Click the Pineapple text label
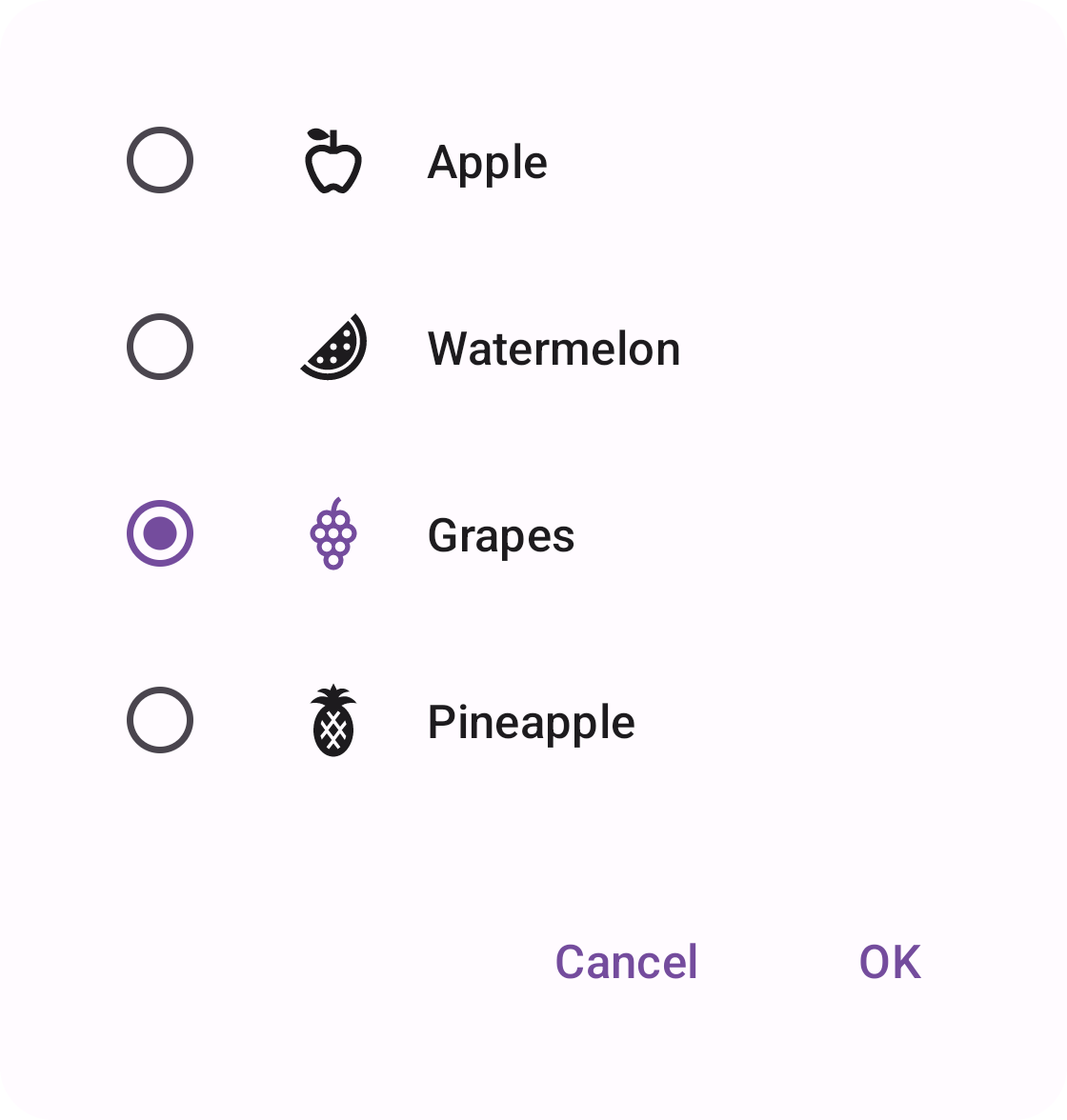The image size is (1067, 1120). [531, 722]
